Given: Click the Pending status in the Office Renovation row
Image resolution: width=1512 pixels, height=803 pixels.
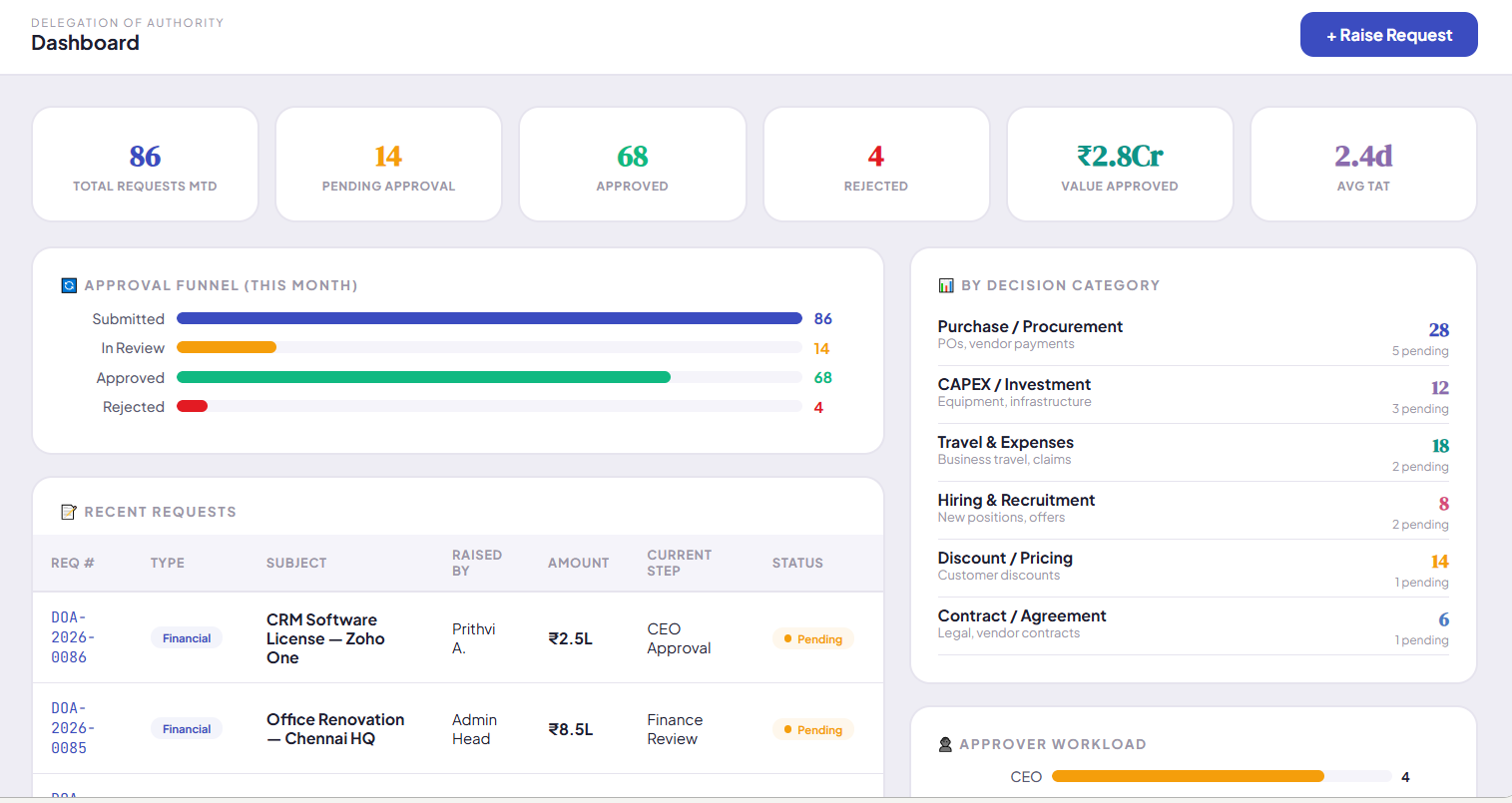Looking at the screenshot, I should pyautogui.click(x=813, y=729).
